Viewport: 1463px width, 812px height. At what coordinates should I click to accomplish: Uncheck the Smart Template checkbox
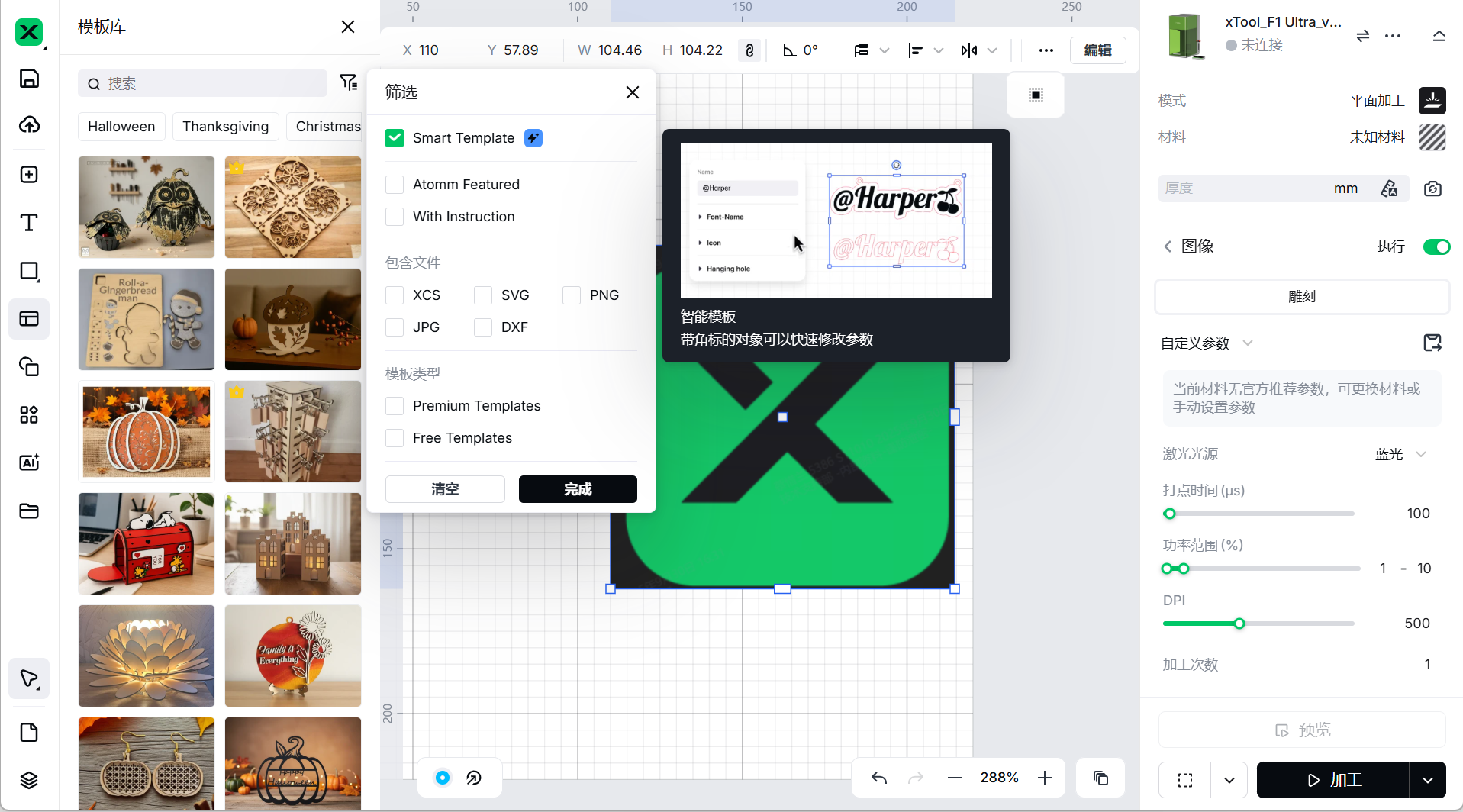pos(395,138)
